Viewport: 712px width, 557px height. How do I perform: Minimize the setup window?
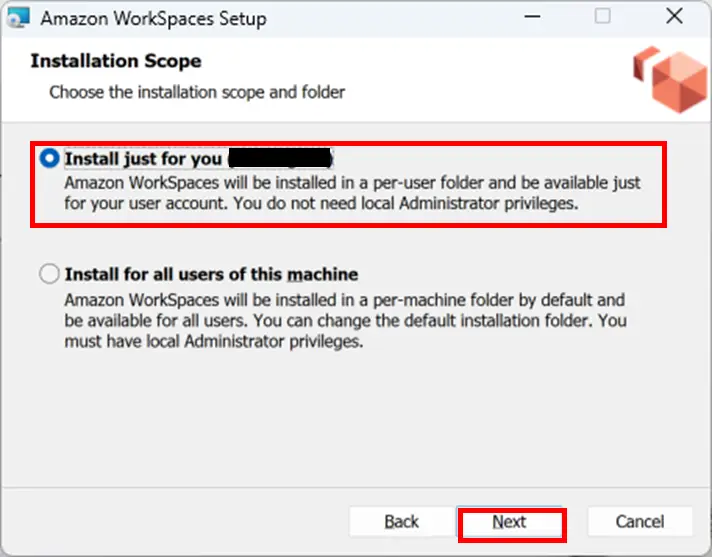point(532,17)
